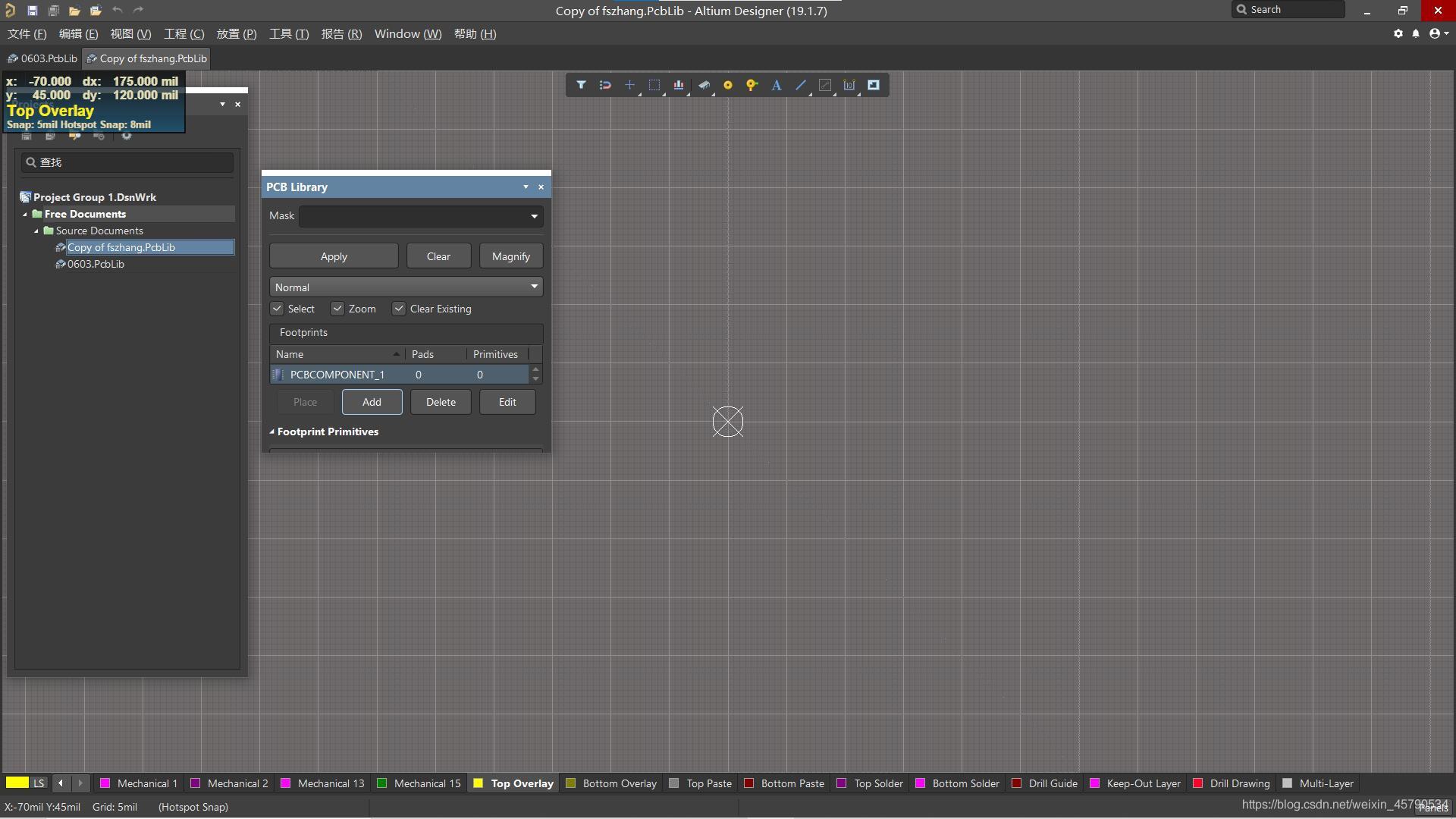
Task: Open the align objects tool
Action: coord(678,85)
